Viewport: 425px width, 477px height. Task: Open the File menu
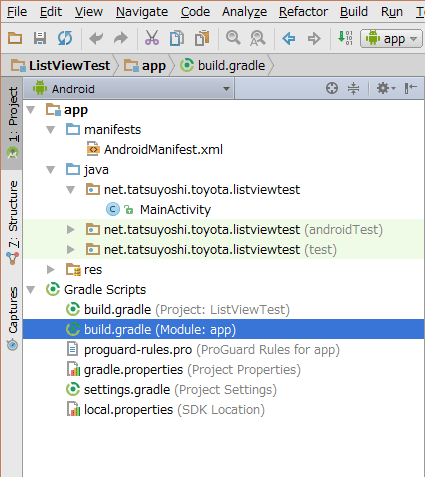tap(17, 12)
